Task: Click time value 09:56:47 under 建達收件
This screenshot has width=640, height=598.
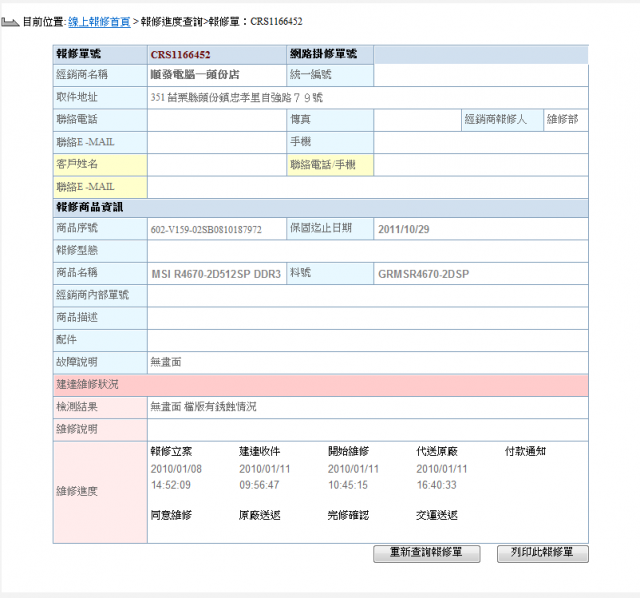Action: (x=259, y=485)
